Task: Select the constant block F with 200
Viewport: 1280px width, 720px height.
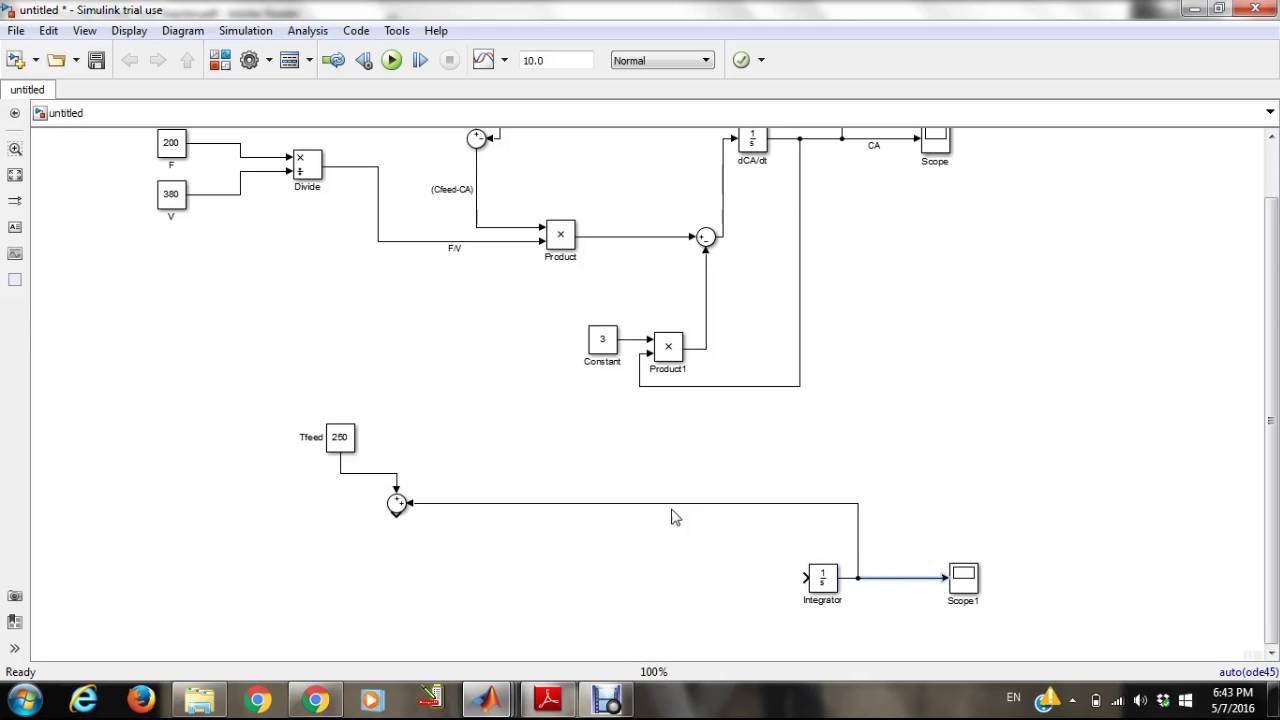Action: [x=171, y=143]
